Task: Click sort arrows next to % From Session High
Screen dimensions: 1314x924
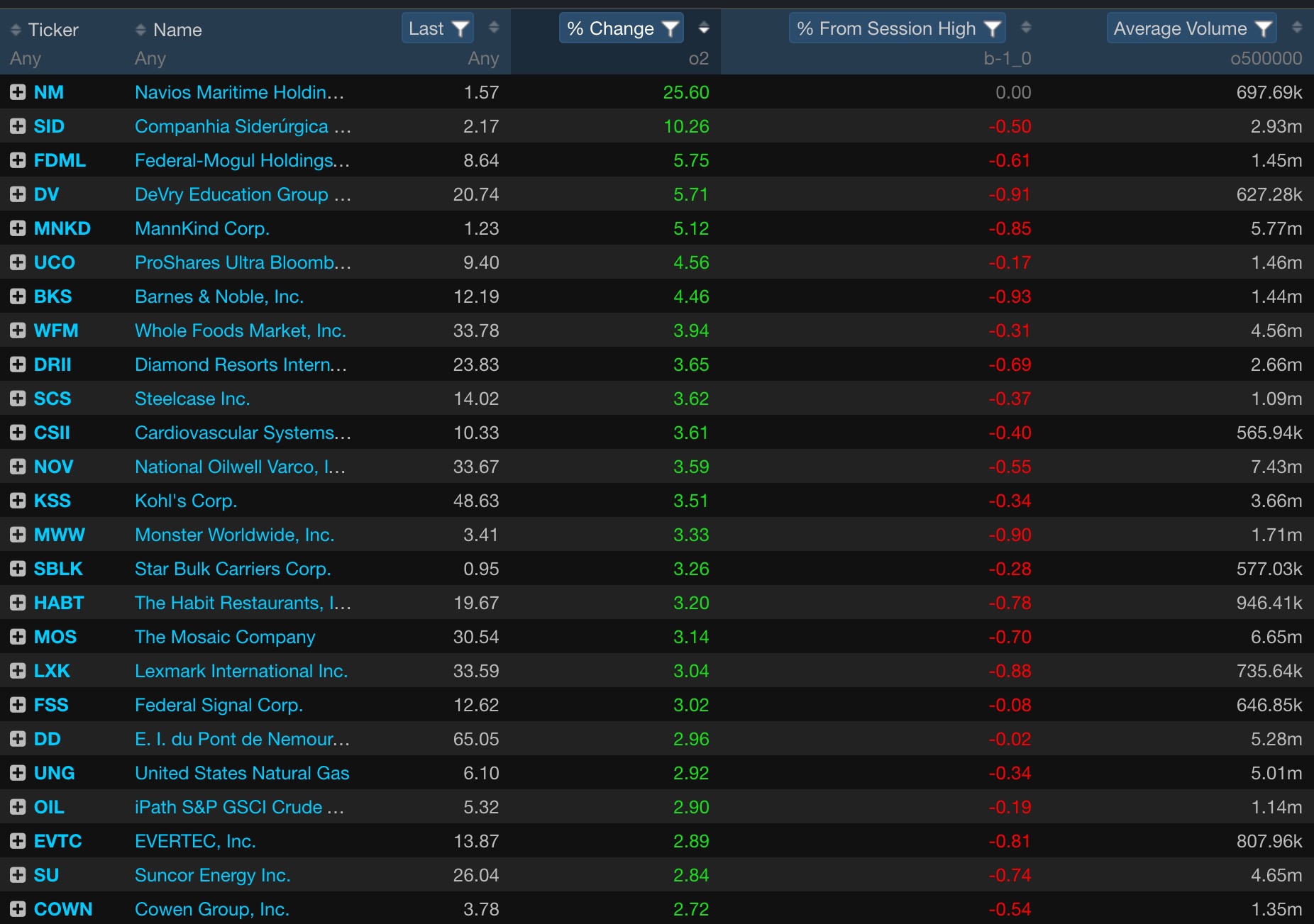Action: tap(1026, 28)
